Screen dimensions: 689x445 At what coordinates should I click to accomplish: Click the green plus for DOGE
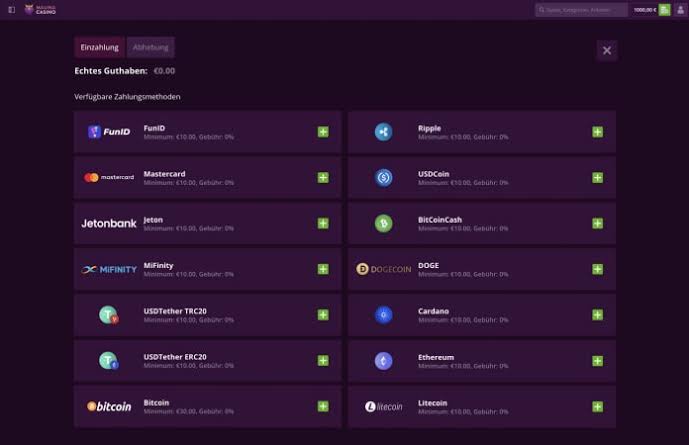[598, 269]
